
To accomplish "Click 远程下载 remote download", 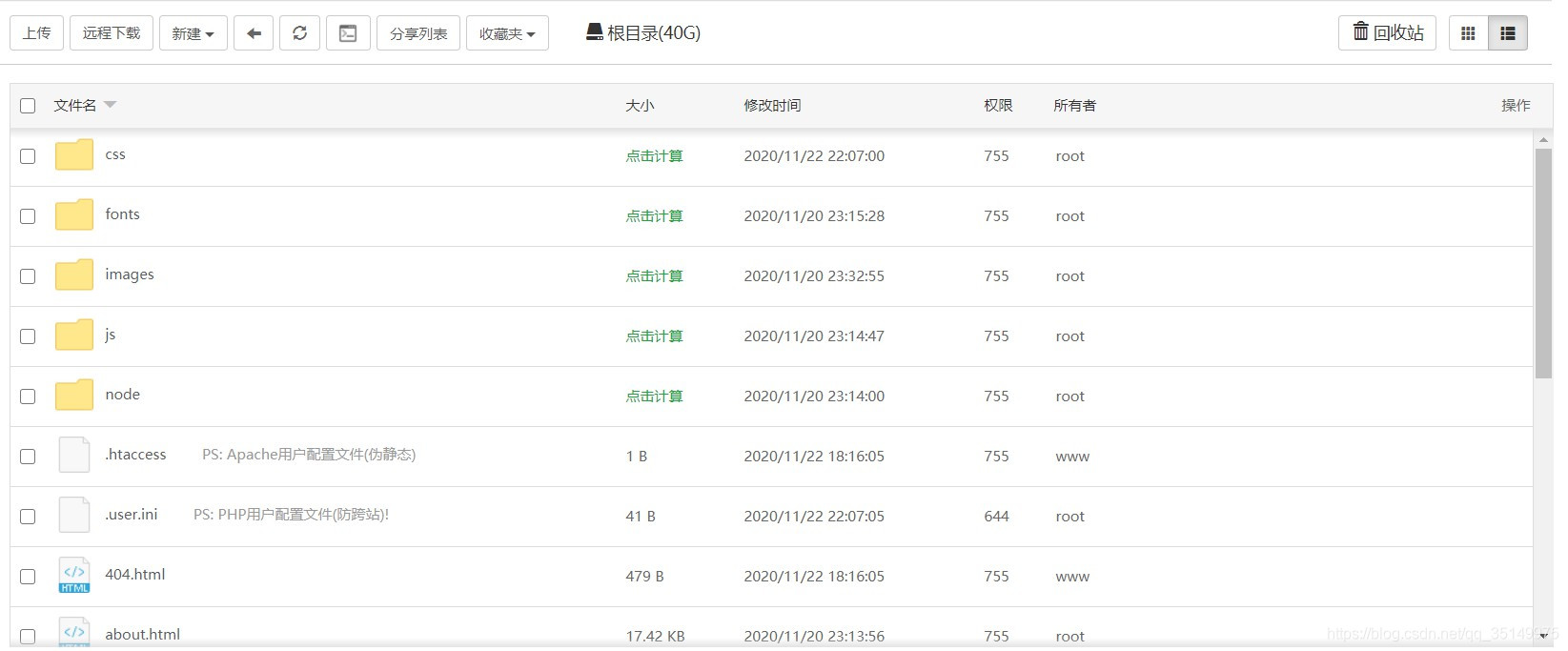I will pos(111,33).
